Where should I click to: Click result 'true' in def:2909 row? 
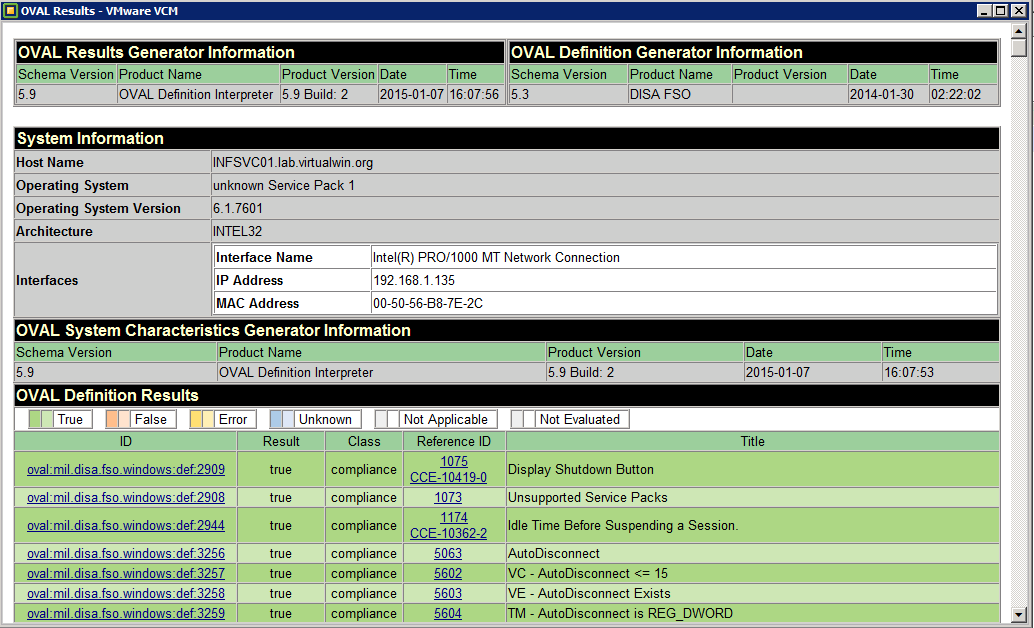coord(280,470)
